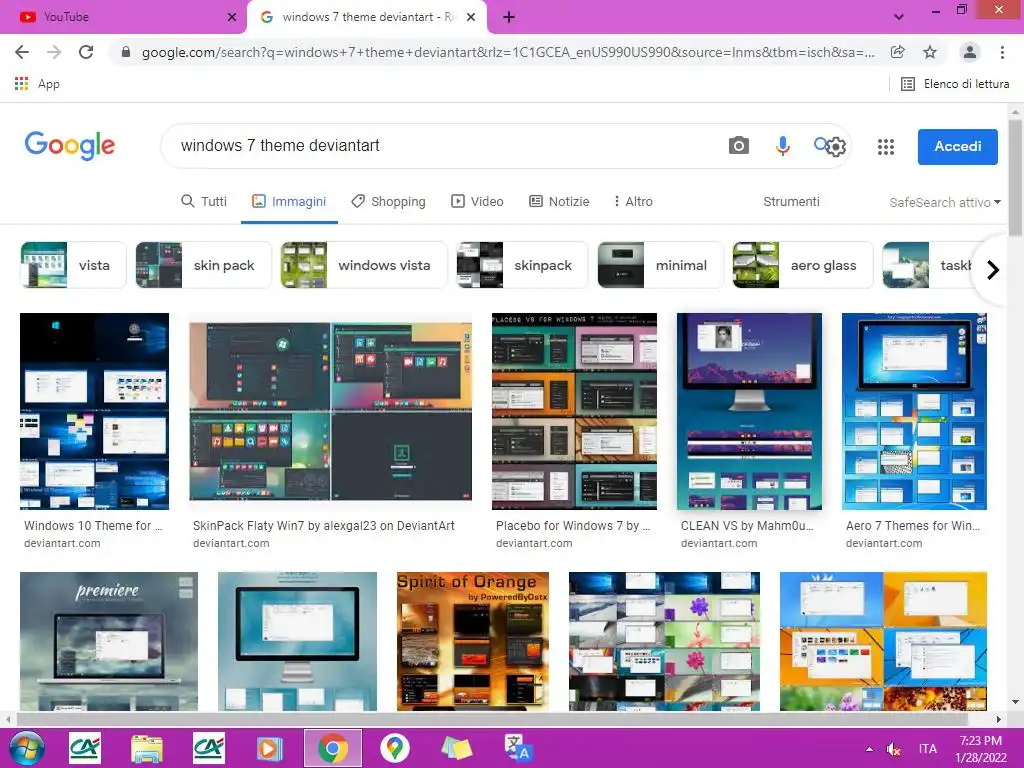Click deviantart.com under CLEAN VS result
This screenshot has width=1024, height=768.
click(x=719, y=543)
